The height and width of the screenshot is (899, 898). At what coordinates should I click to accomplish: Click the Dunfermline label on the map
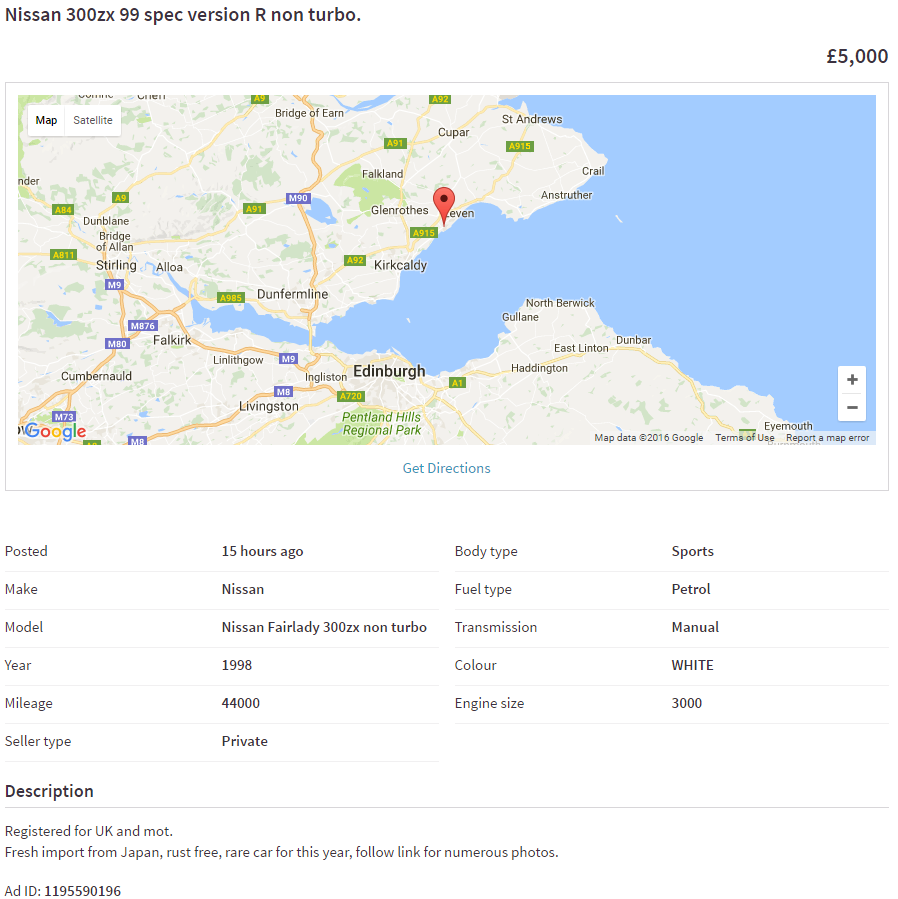[292, 294]
